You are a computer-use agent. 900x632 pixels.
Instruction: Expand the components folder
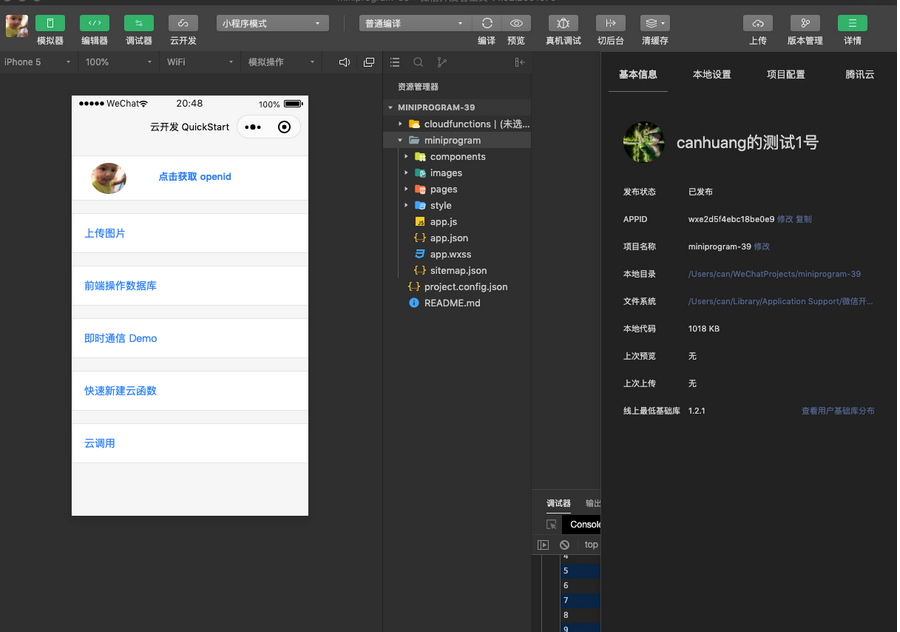coord(457,157)
